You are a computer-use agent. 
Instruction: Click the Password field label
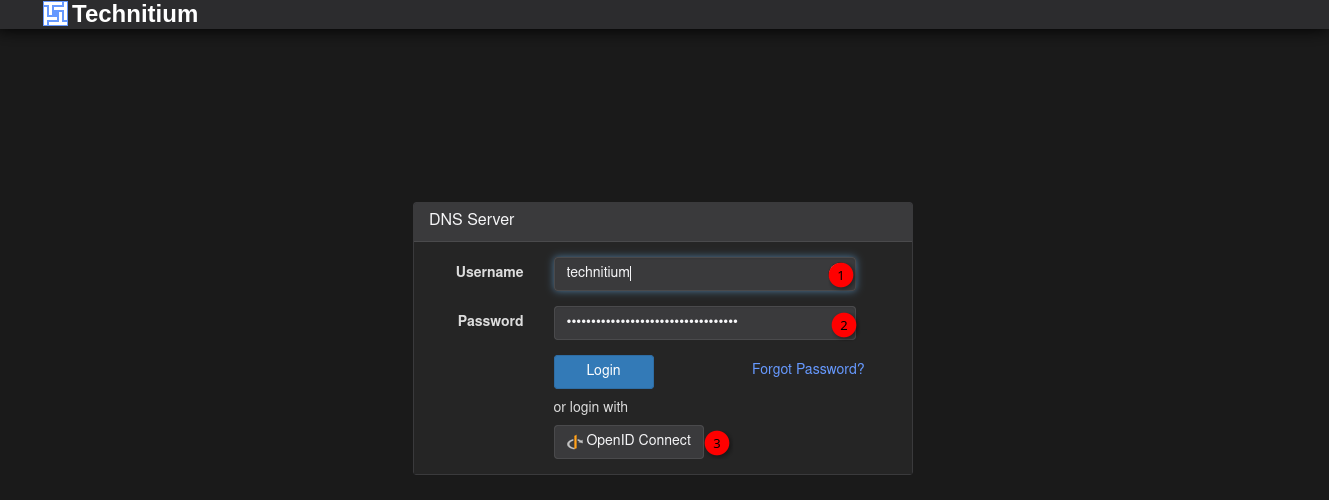pos(491,321)
